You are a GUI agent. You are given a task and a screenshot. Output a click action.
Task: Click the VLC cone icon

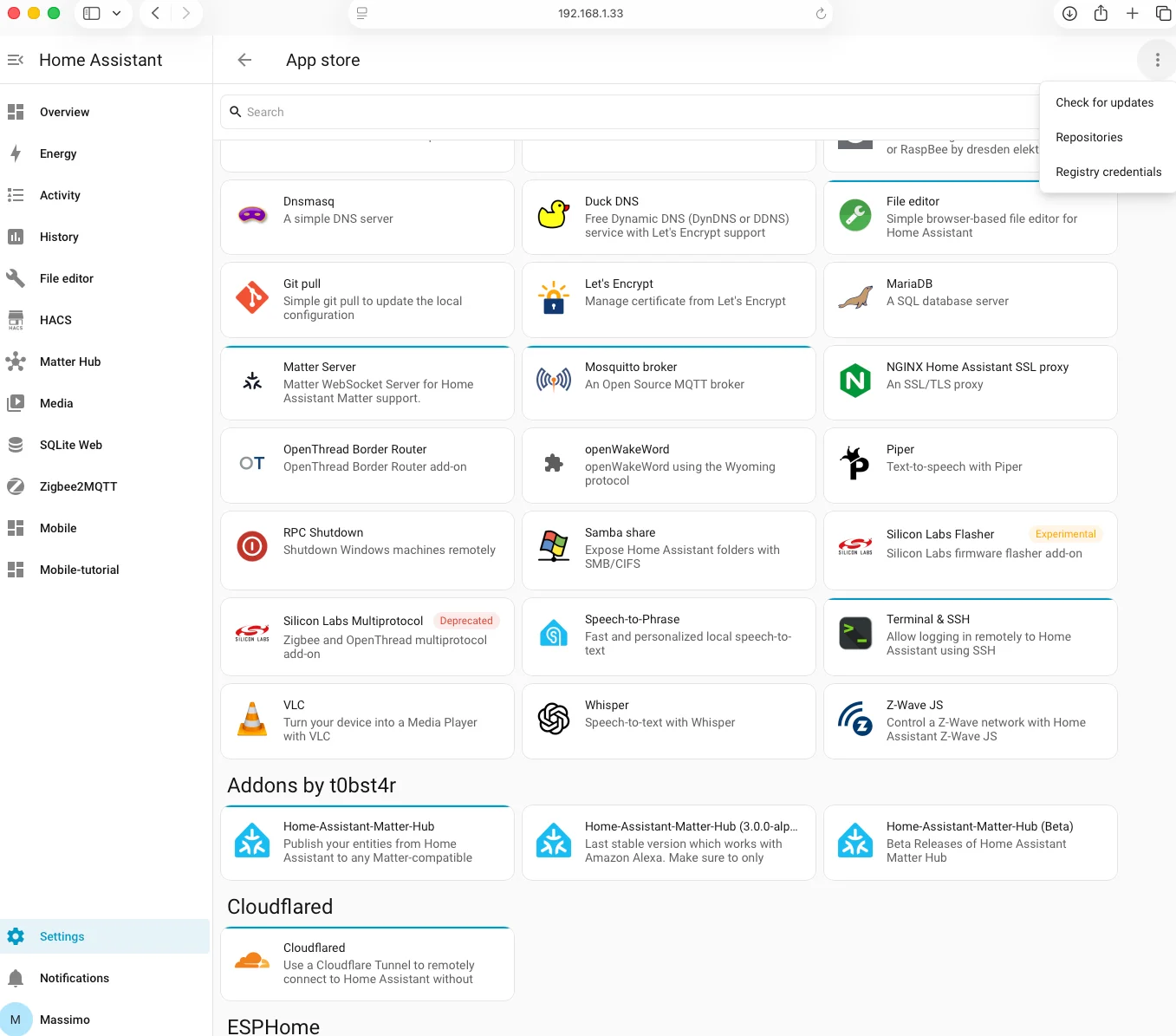[252, 719]
